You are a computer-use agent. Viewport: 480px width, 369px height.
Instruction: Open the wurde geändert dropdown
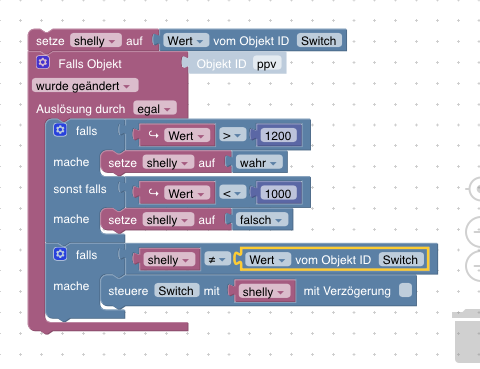pos(85,86)
